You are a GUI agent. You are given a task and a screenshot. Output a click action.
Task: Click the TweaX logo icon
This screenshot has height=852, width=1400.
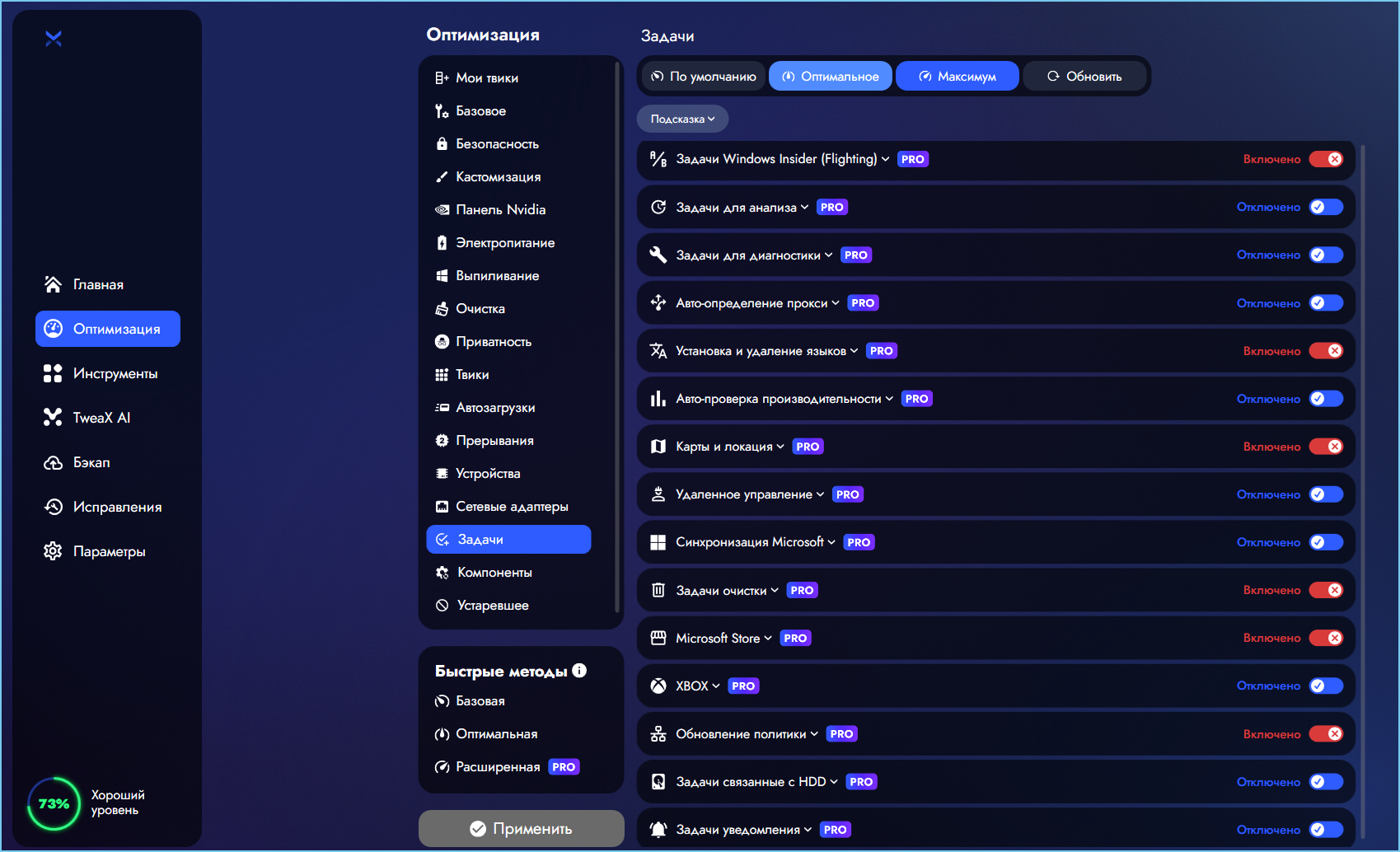(54, 39)
